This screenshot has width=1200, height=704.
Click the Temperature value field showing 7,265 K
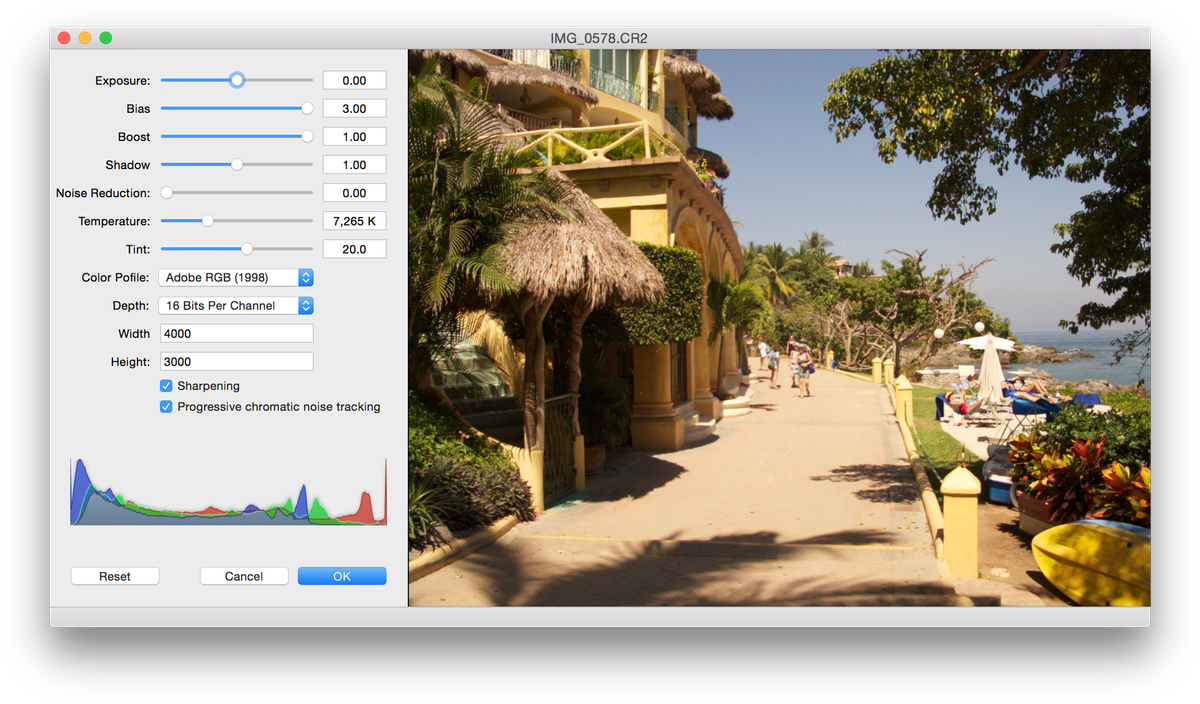point(354,221)
